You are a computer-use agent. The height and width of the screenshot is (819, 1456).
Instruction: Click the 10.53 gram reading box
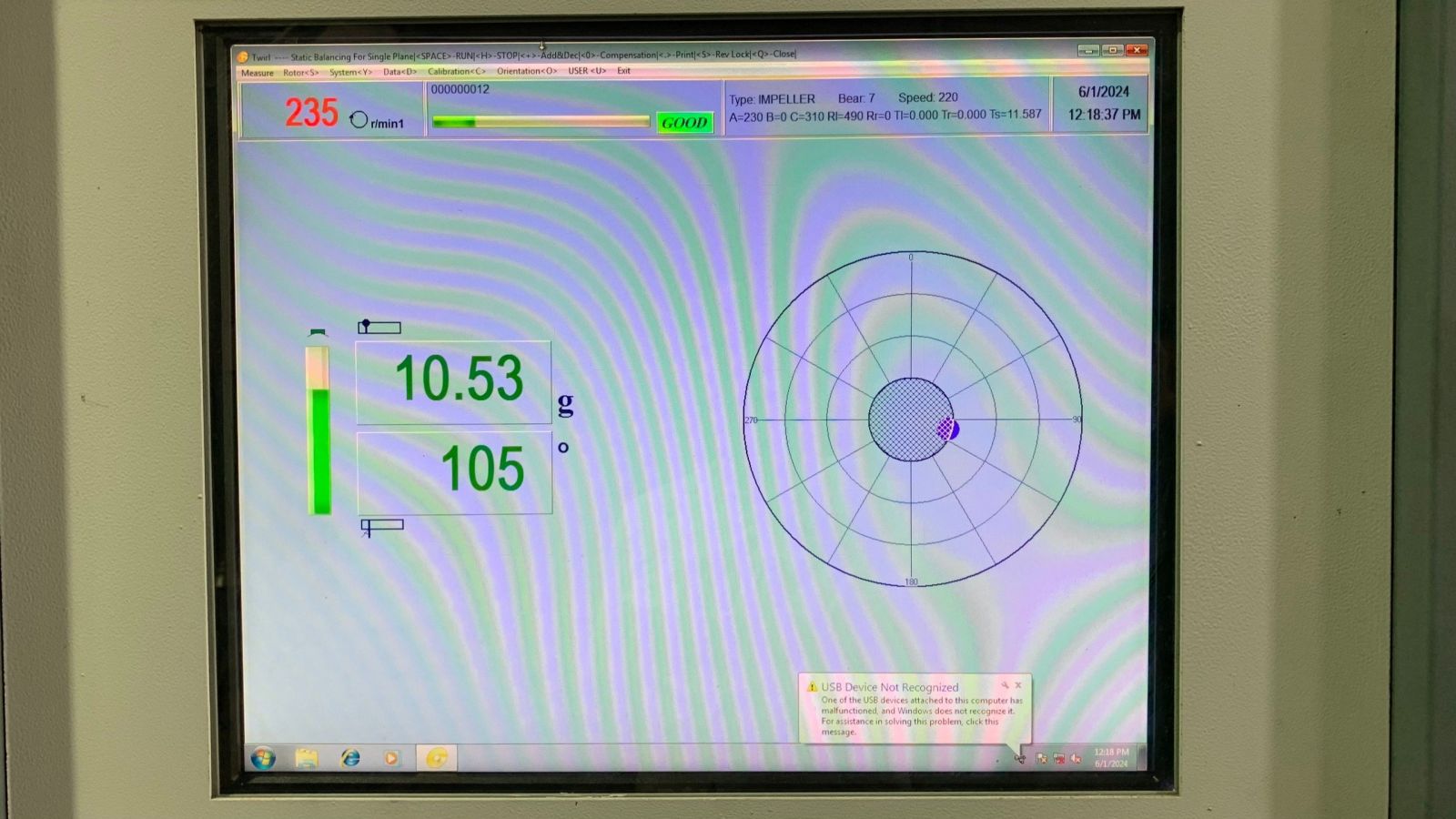pos(453,381)
